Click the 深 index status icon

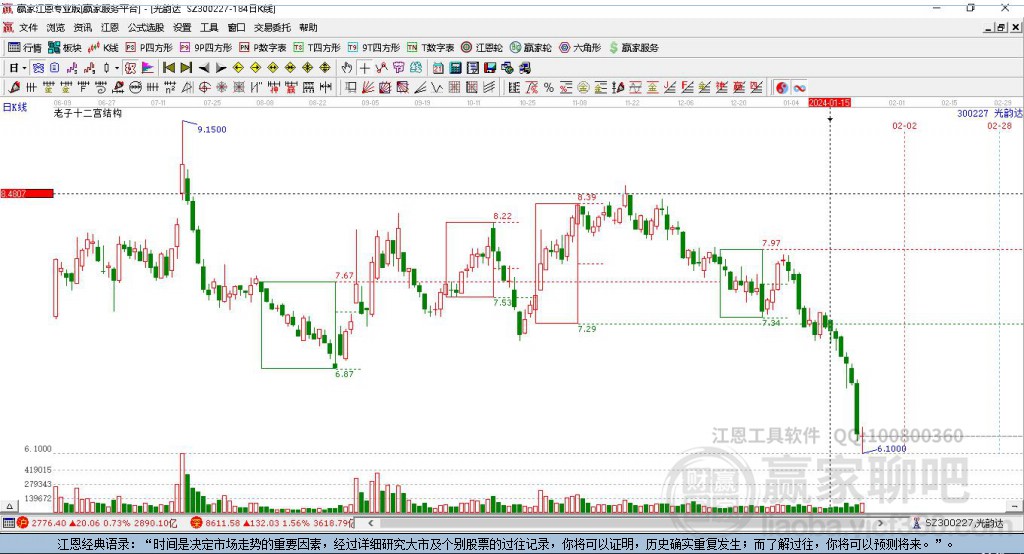(196, 523)
